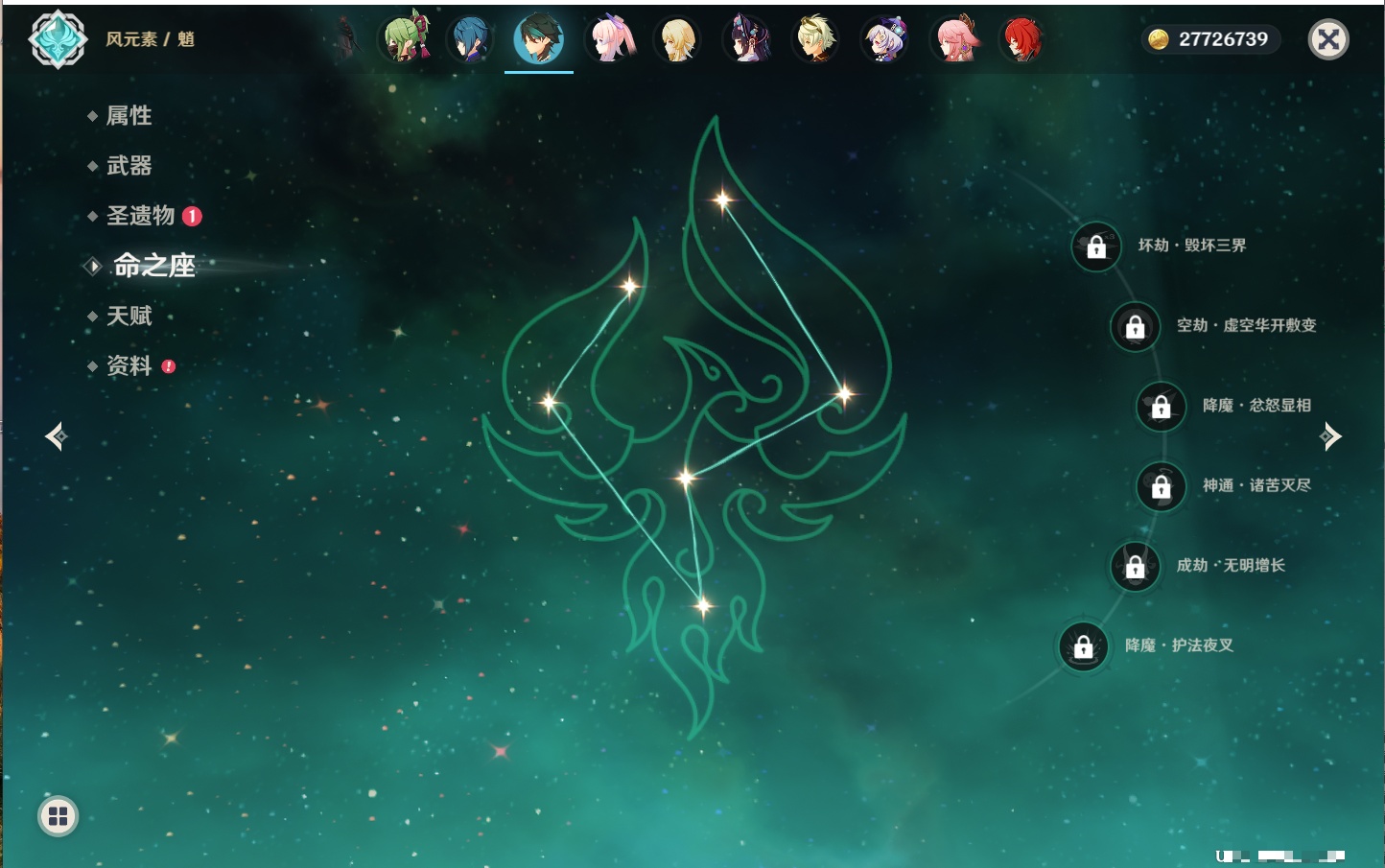1385x868 pixels.
Task: Click the highlighted dark-teal-haired character portrait
Action: [x=539, y=38]
